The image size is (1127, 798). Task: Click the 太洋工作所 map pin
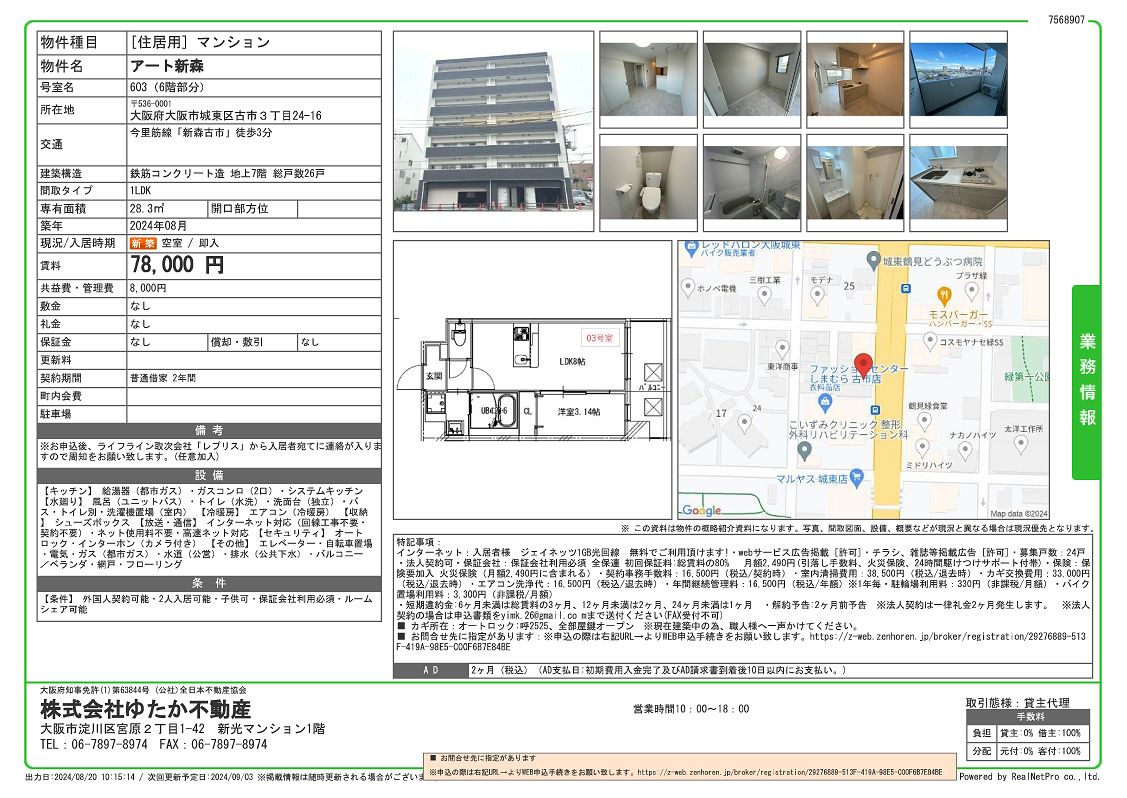(x=1020, y=444)
